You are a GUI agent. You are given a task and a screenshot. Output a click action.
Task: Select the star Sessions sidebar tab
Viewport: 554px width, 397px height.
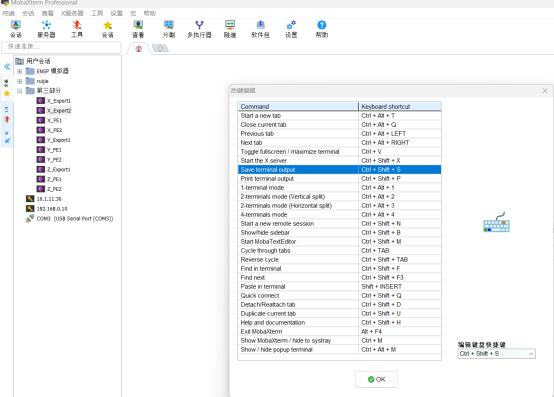(x=7, y=93)
